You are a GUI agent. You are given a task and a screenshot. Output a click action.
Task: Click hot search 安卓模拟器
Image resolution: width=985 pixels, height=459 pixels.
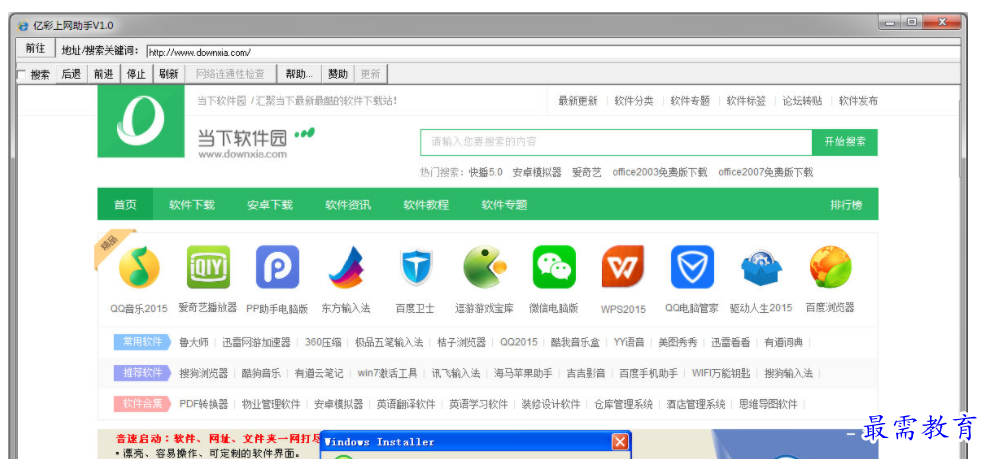point(537,172)
